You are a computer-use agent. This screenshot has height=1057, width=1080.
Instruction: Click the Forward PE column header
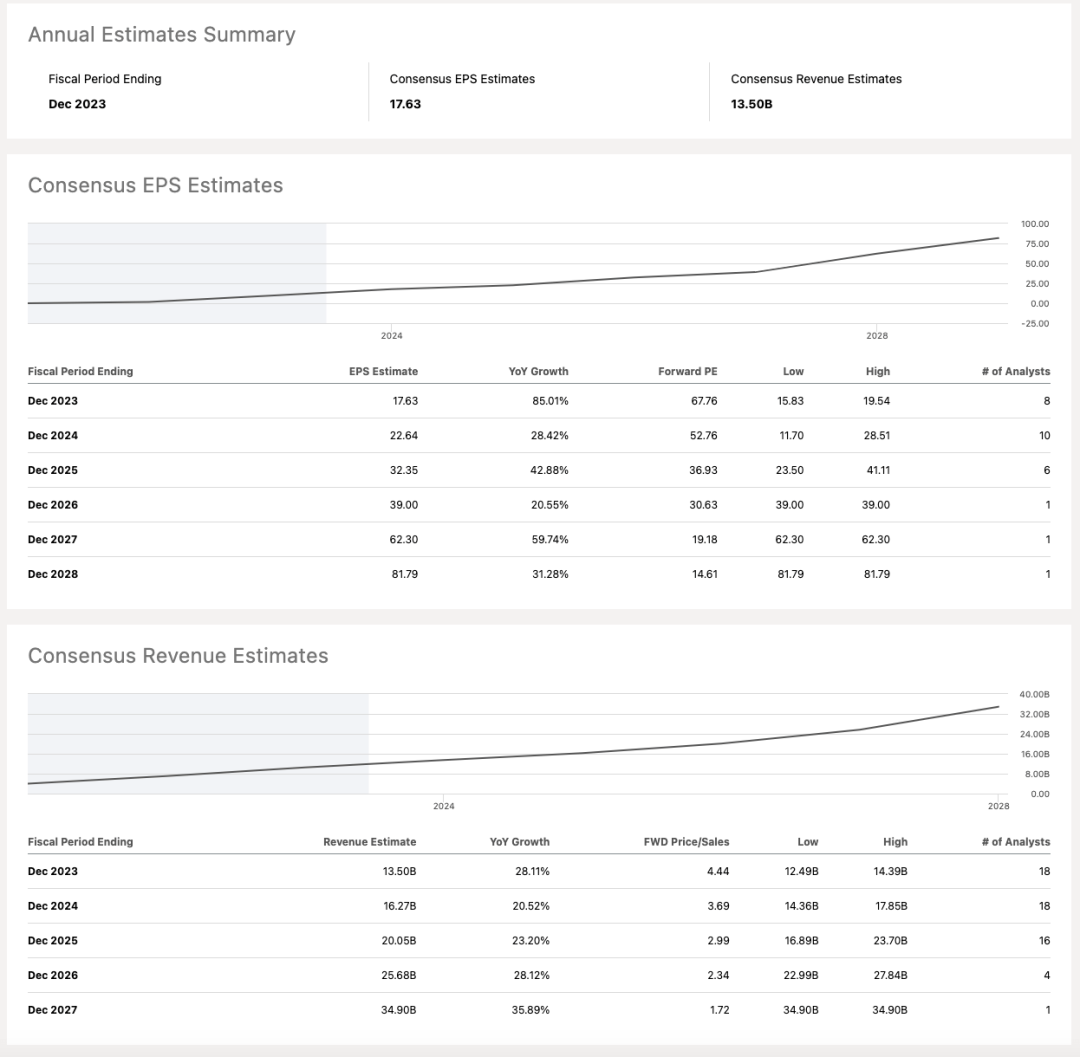click(x=687, y=371)
